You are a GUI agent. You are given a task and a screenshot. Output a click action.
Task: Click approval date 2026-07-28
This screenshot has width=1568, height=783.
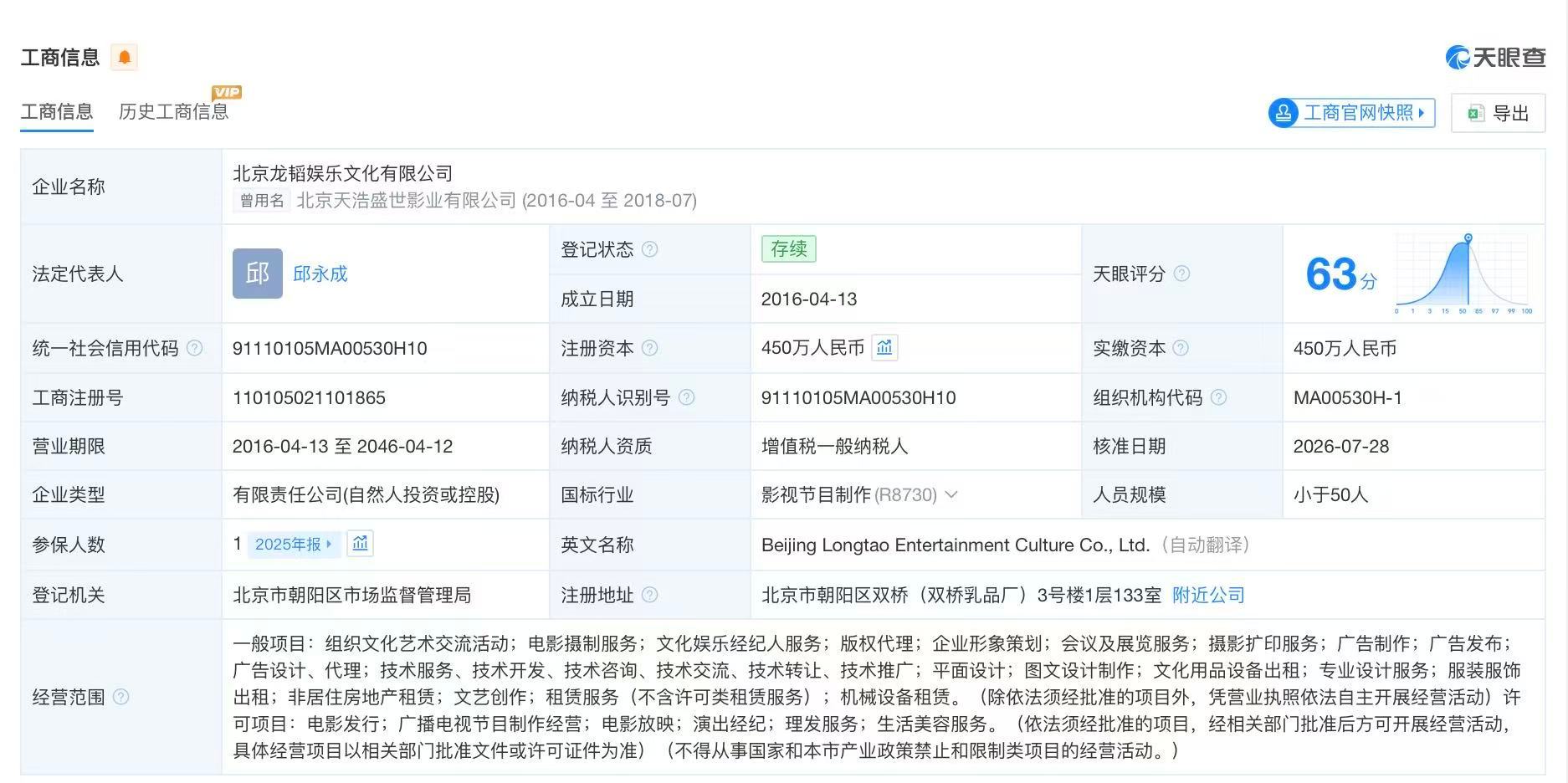[x=1341, y=446]
